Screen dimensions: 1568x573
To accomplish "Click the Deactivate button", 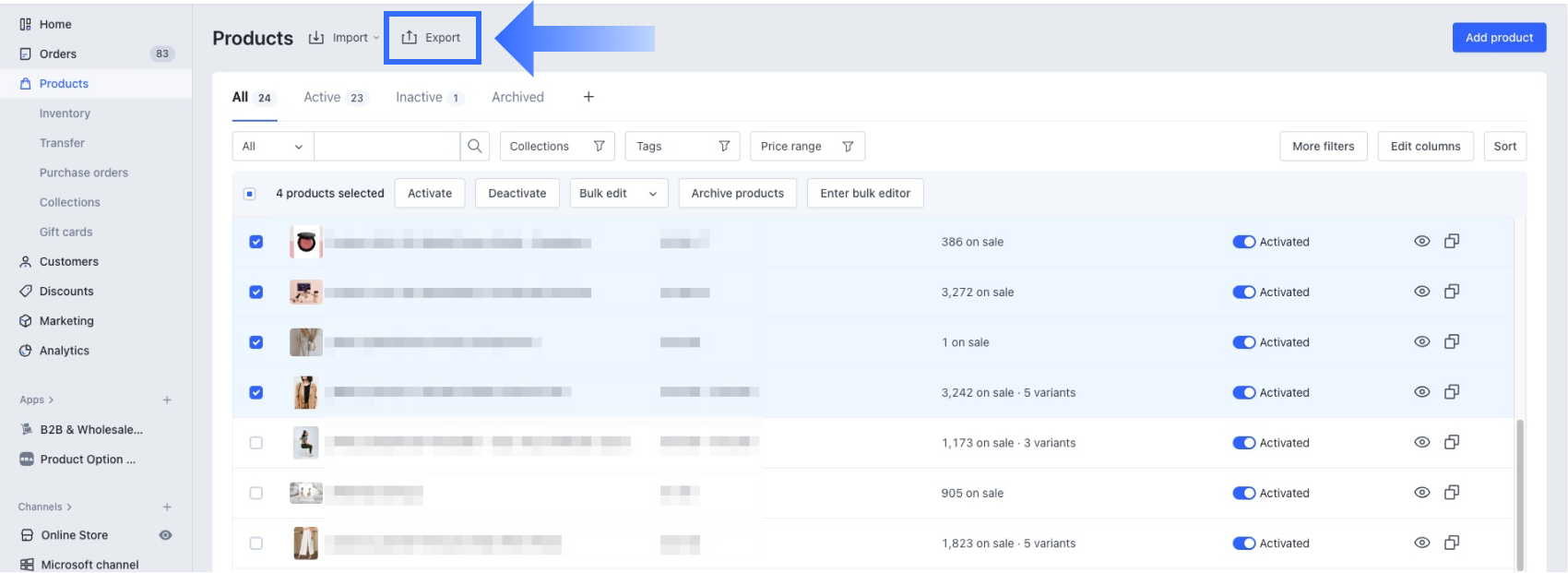I will (x=517, y=193).
